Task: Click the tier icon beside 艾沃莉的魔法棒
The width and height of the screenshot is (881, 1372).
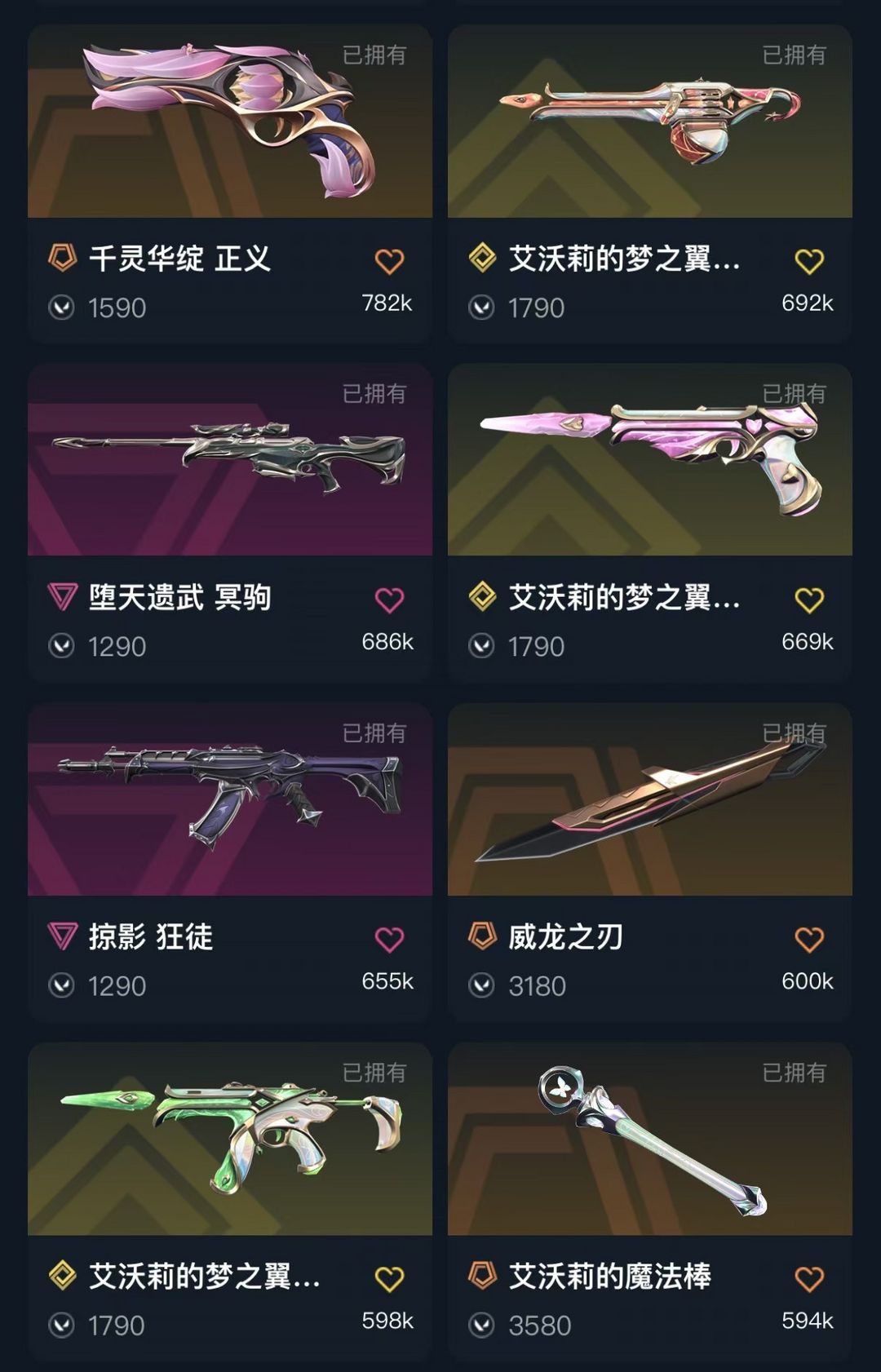Action: click(x=482, y=1276)
